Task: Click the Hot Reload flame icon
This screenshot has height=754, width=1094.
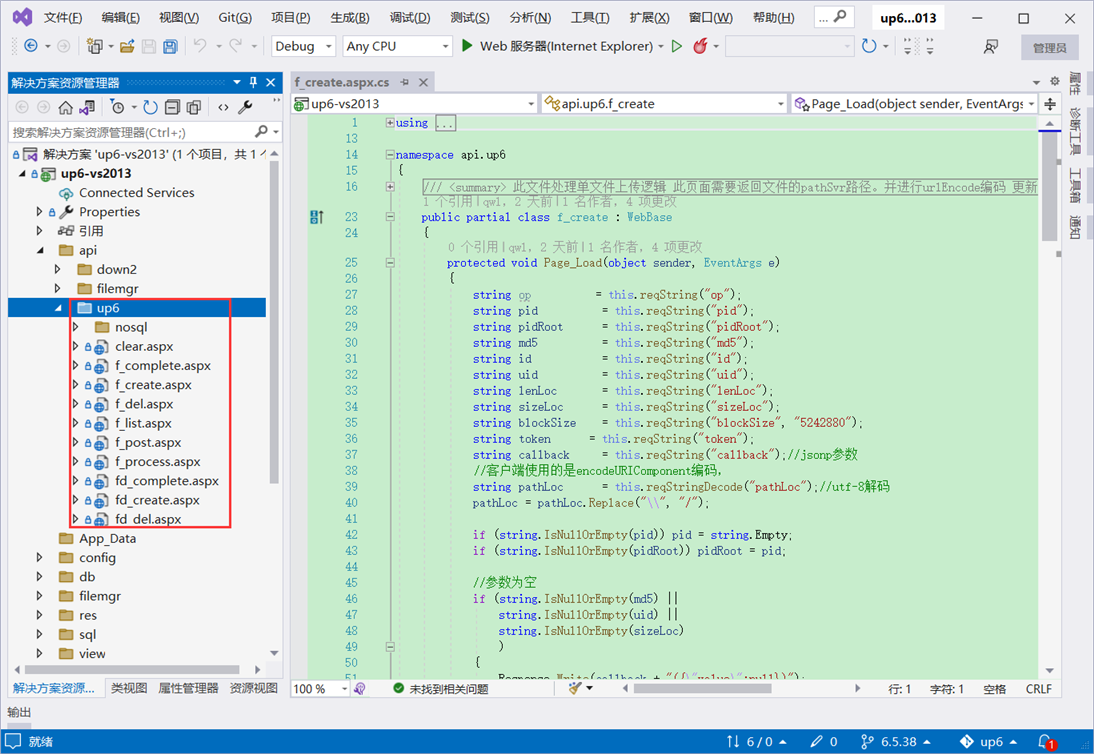Action: [700, 47]
